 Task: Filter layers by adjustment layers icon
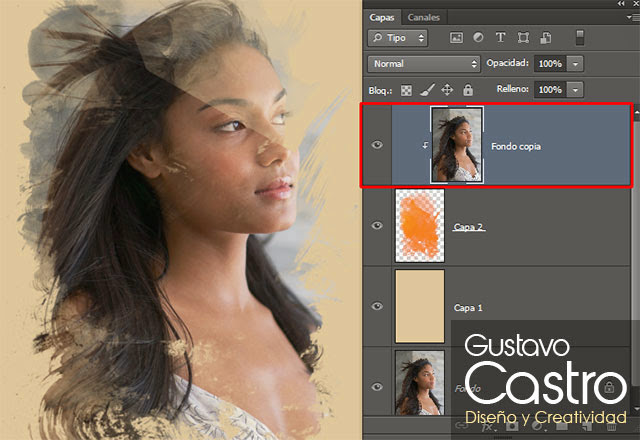click(x=478, y=38)
